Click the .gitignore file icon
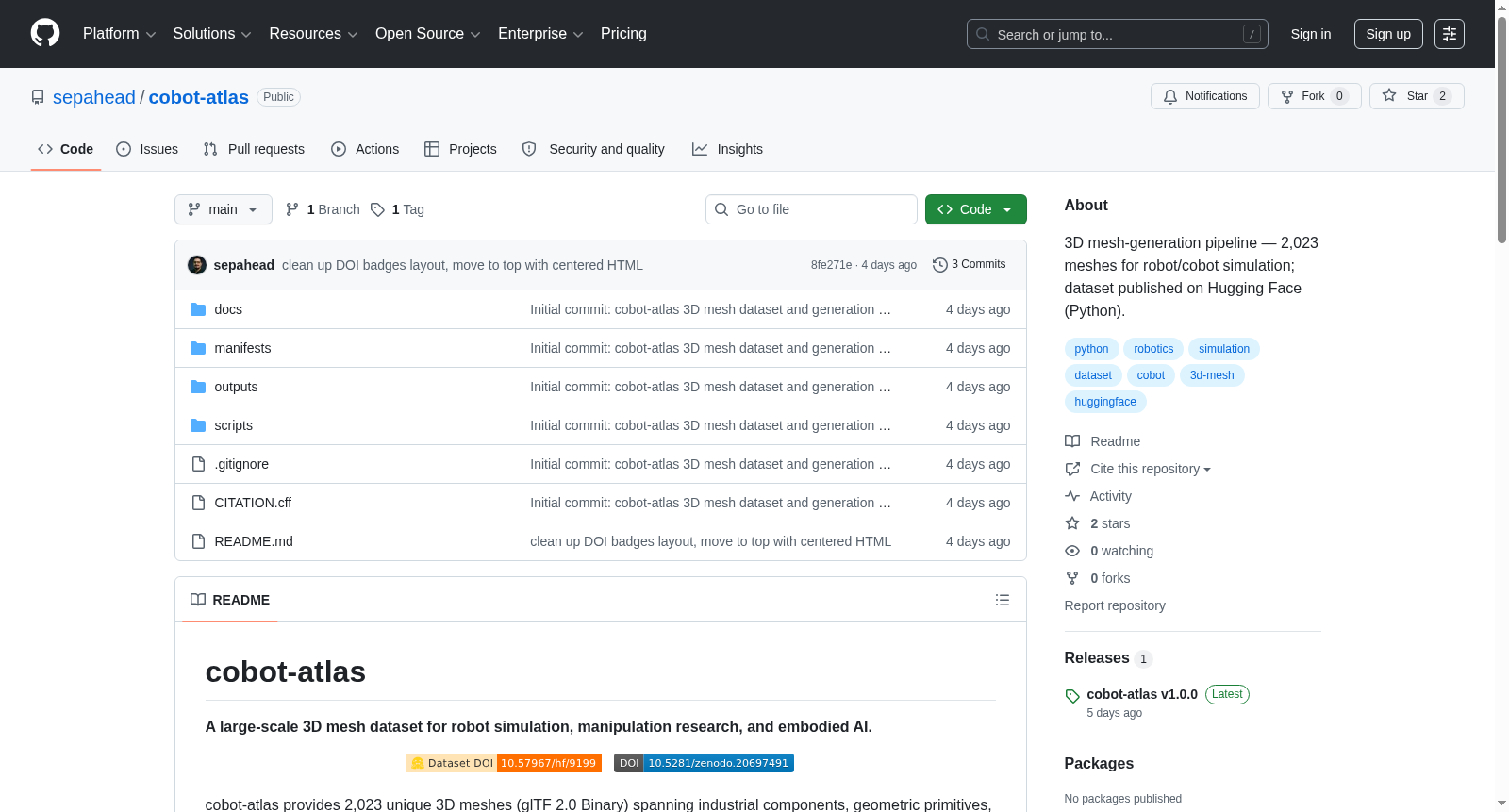 (x=198, y=464)
